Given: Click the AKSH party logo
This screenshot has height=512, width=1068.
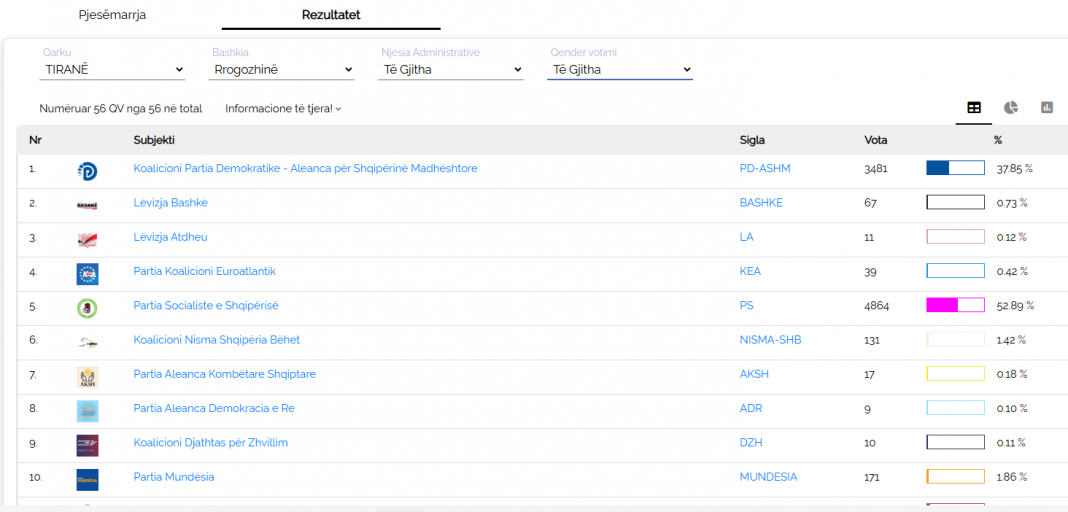Looking at the screenshot, I should pyautogui.click(x=87, y=377).
